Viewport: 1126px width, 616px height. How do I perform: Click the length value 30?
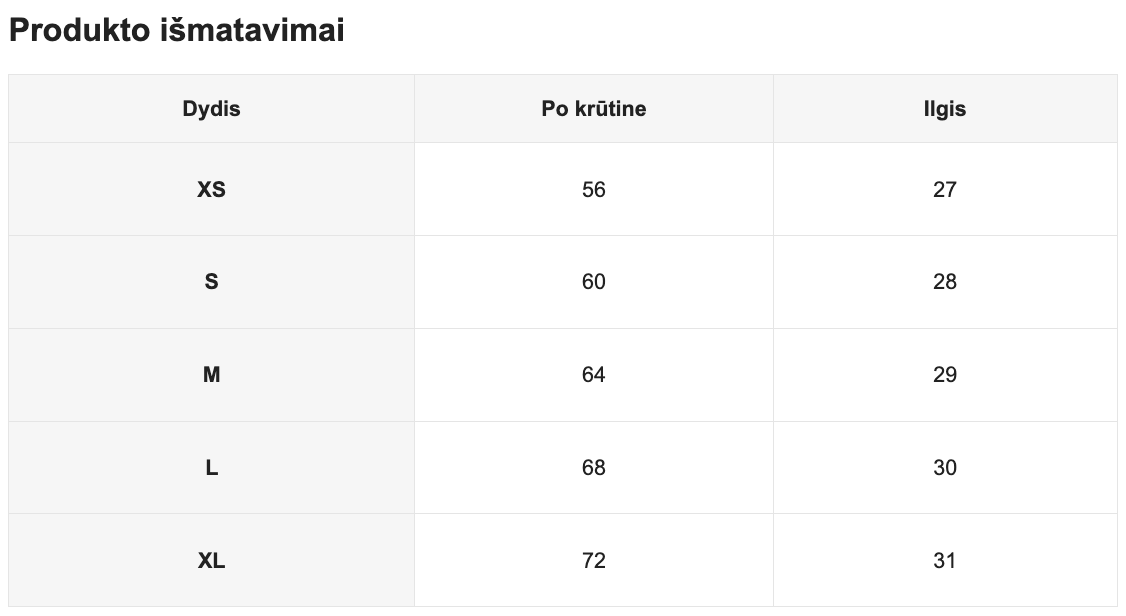pyautogui.click(x=944, y=468)
